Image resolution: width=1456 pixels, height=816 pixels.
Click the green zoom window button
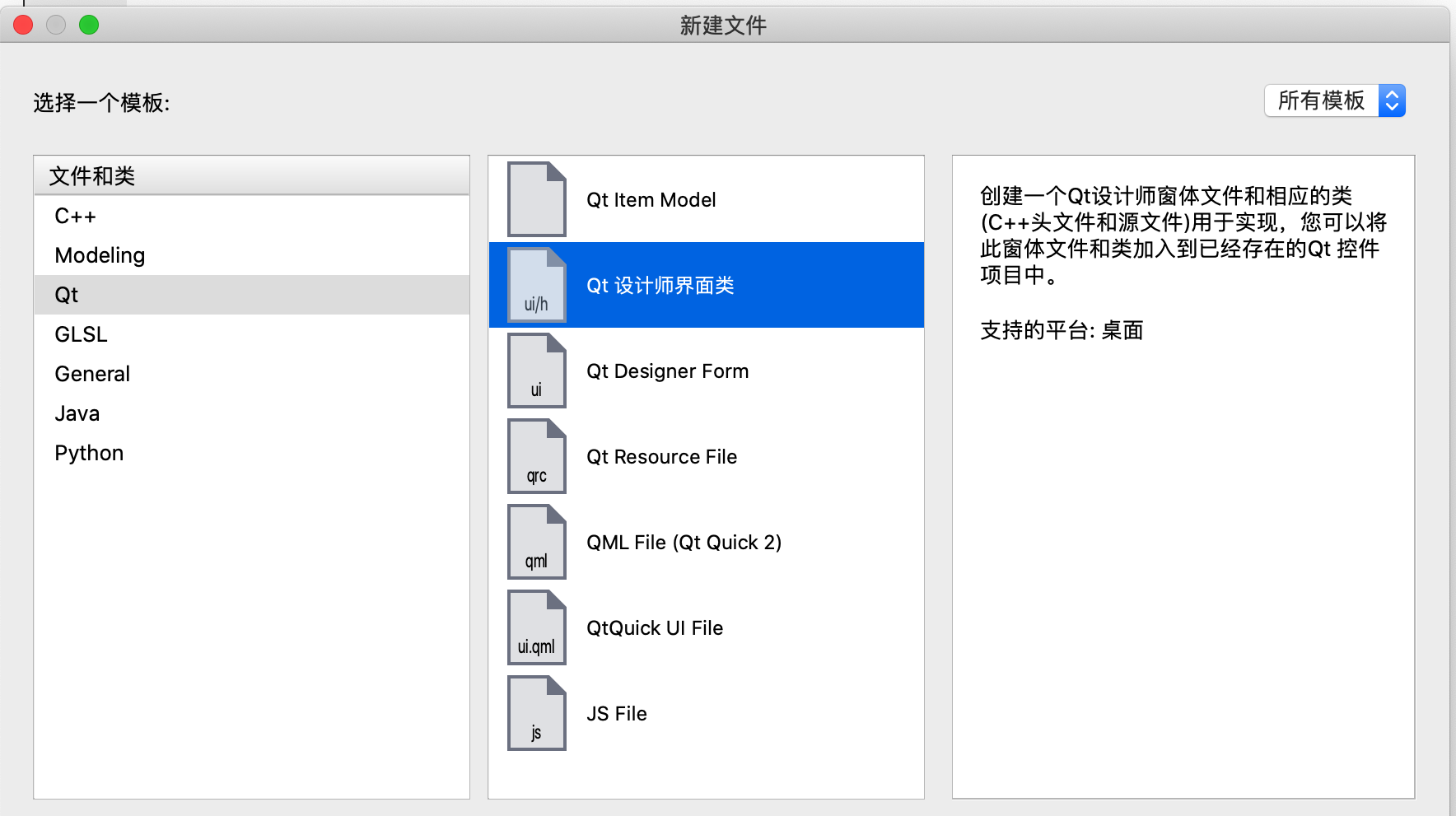[89, 25]
